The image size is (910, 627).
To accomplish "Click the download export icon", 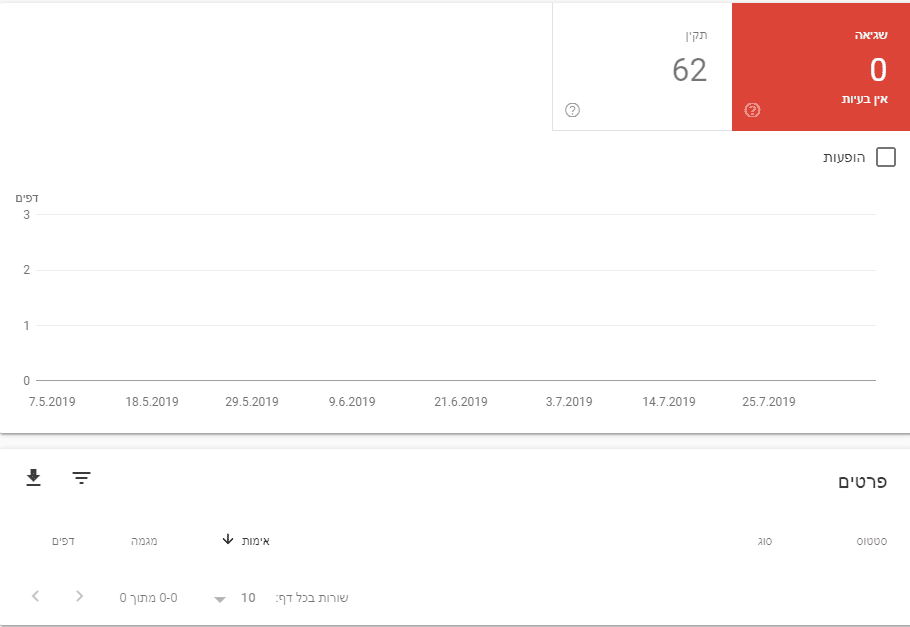I will (34, 477).
